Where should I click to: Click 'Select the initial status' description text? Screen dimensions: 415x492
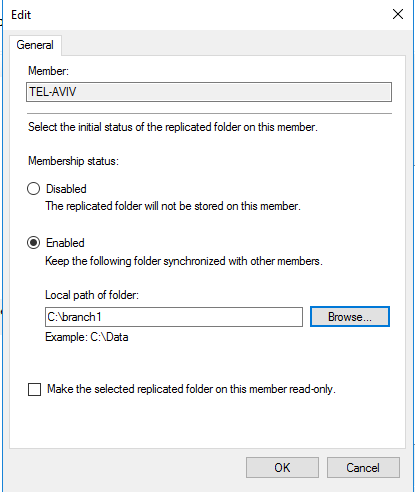click(x=173, y=127)
